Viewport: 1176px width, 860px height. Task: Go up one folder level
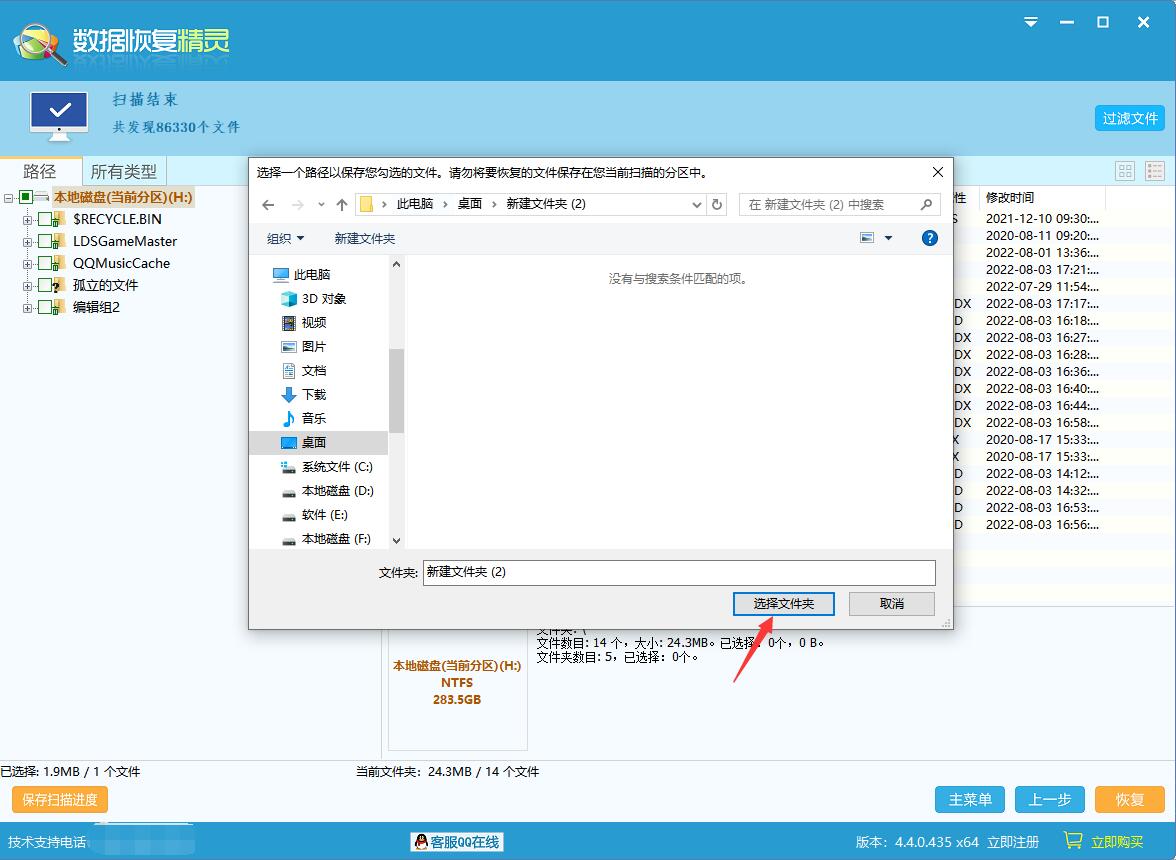342,205
